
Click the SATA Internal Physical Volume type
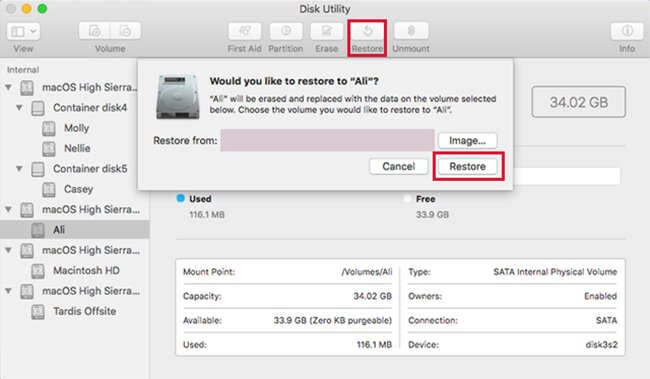tap(555, 272)
